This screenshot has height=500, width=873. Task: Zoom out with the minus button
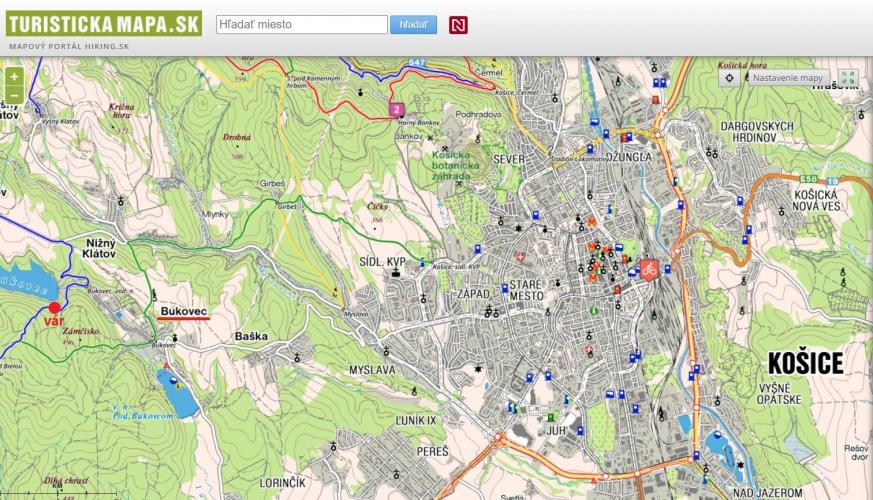pos(14,95)
